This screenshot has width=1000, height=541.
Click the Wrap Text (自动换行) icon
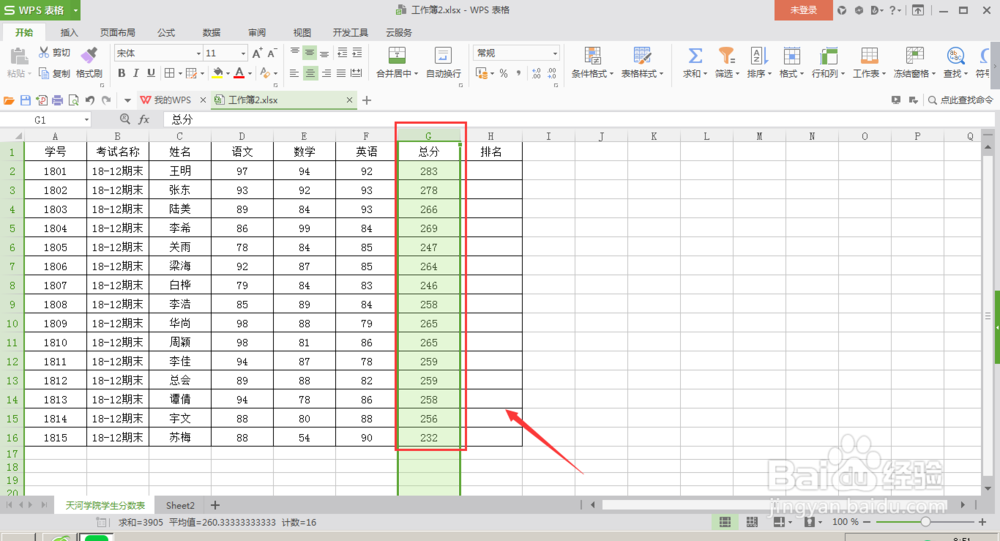443,56
